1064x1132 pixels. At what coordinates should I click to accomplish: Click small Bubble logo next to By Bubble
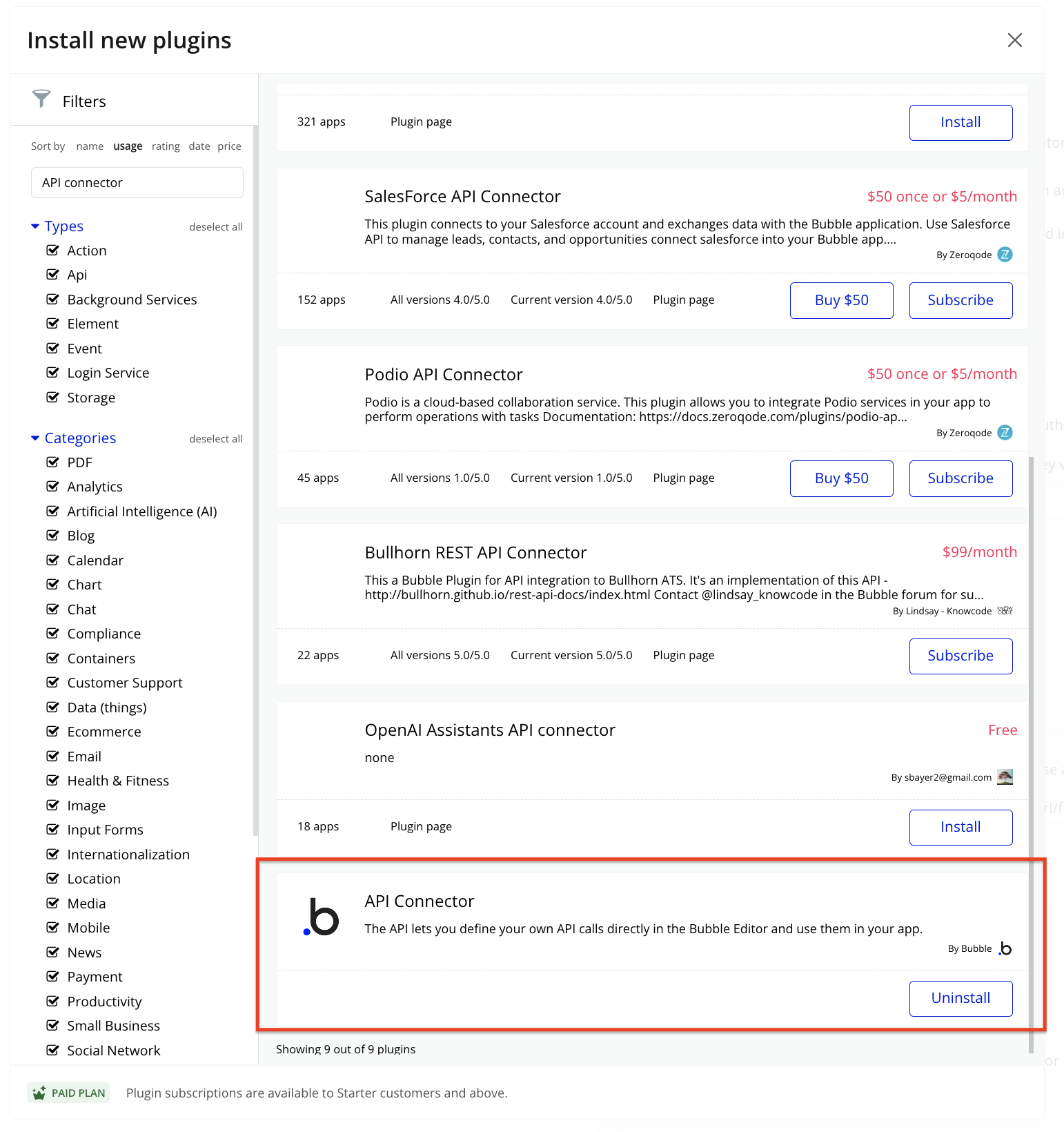pyautogui.click(x=1005, y=948)
